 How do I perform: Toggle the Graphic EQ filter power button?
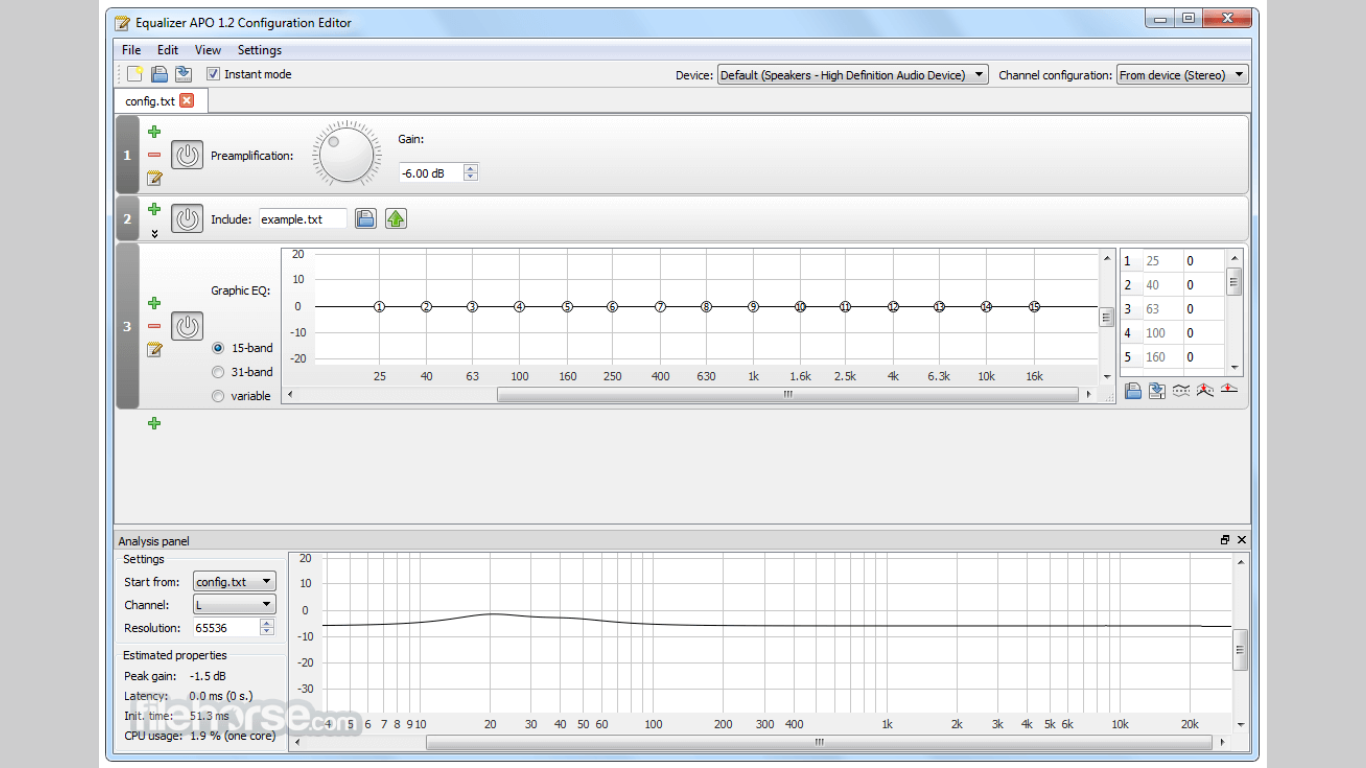pyautogui.click(x=187, y=326)
